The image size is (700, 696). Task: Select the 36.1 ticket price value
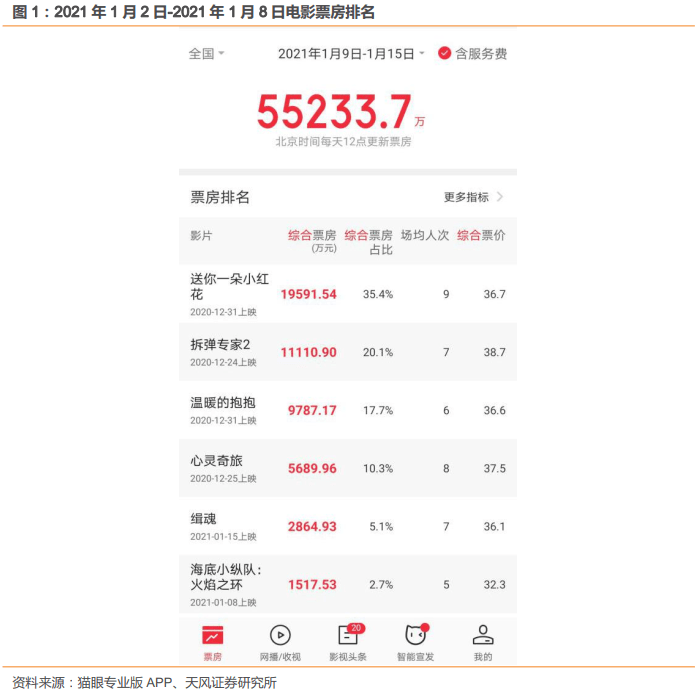[495, 526]
